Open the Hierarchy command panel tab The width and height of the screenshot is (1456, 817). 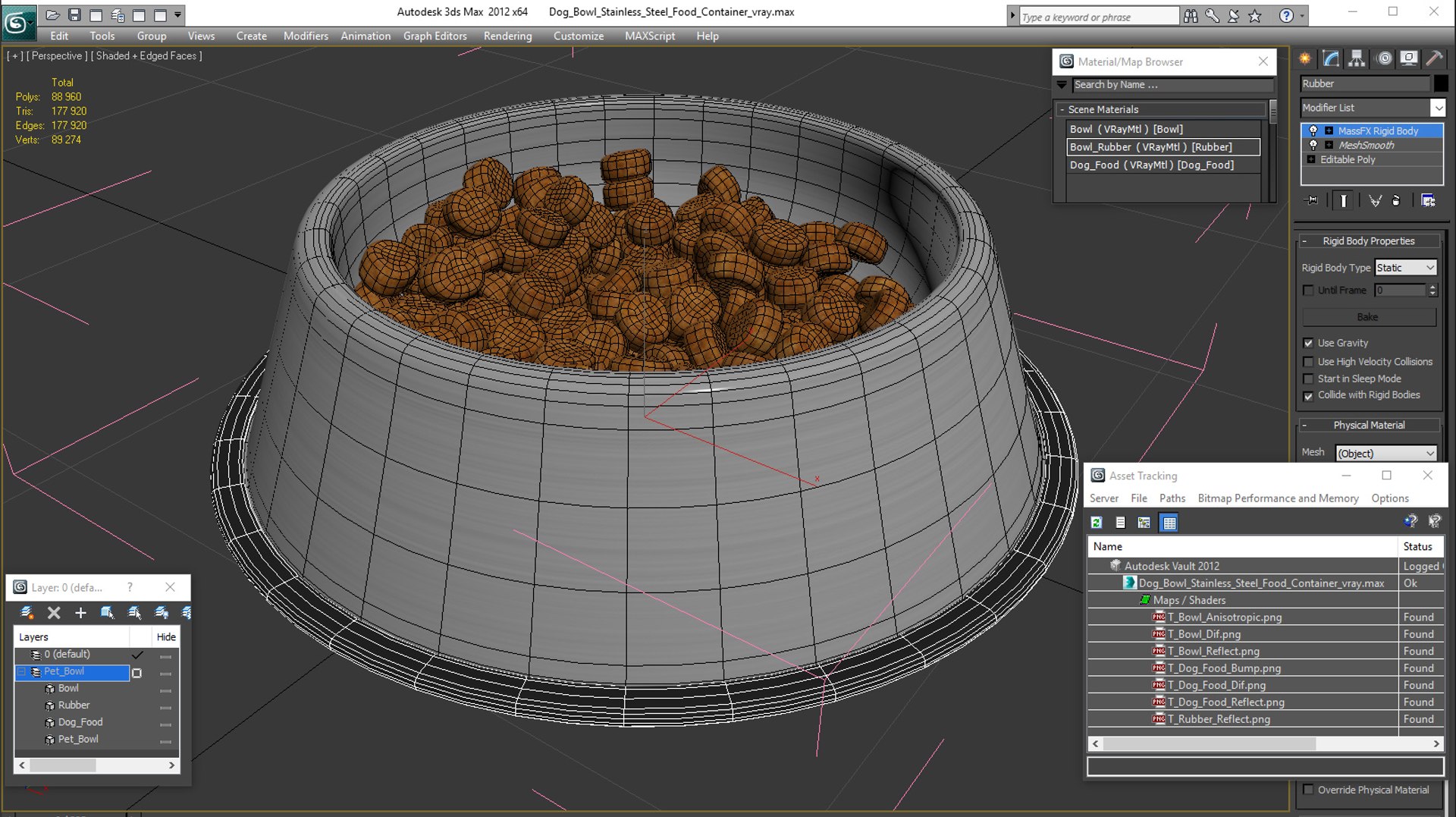(x=1357, y=58)
